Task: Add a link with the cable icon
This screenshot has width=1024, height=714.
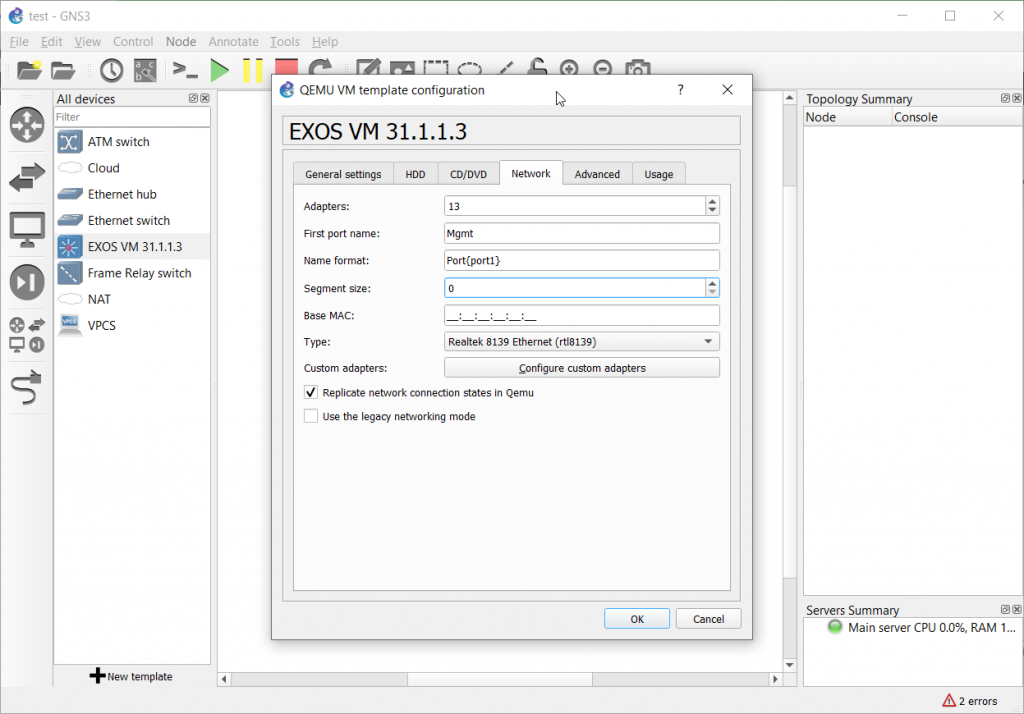Action: (27, 387)
